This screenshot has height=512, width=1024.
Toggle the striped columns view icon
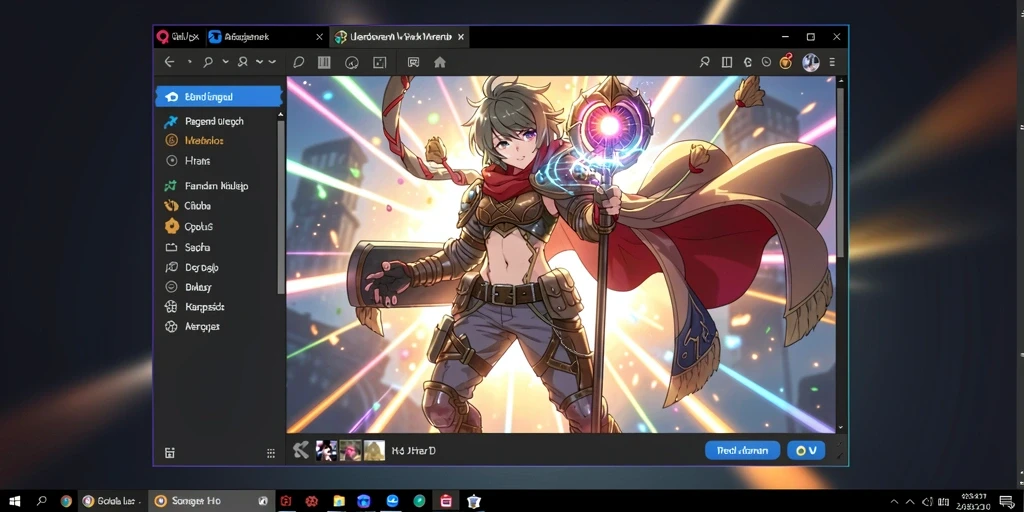[x=324, y=63]
